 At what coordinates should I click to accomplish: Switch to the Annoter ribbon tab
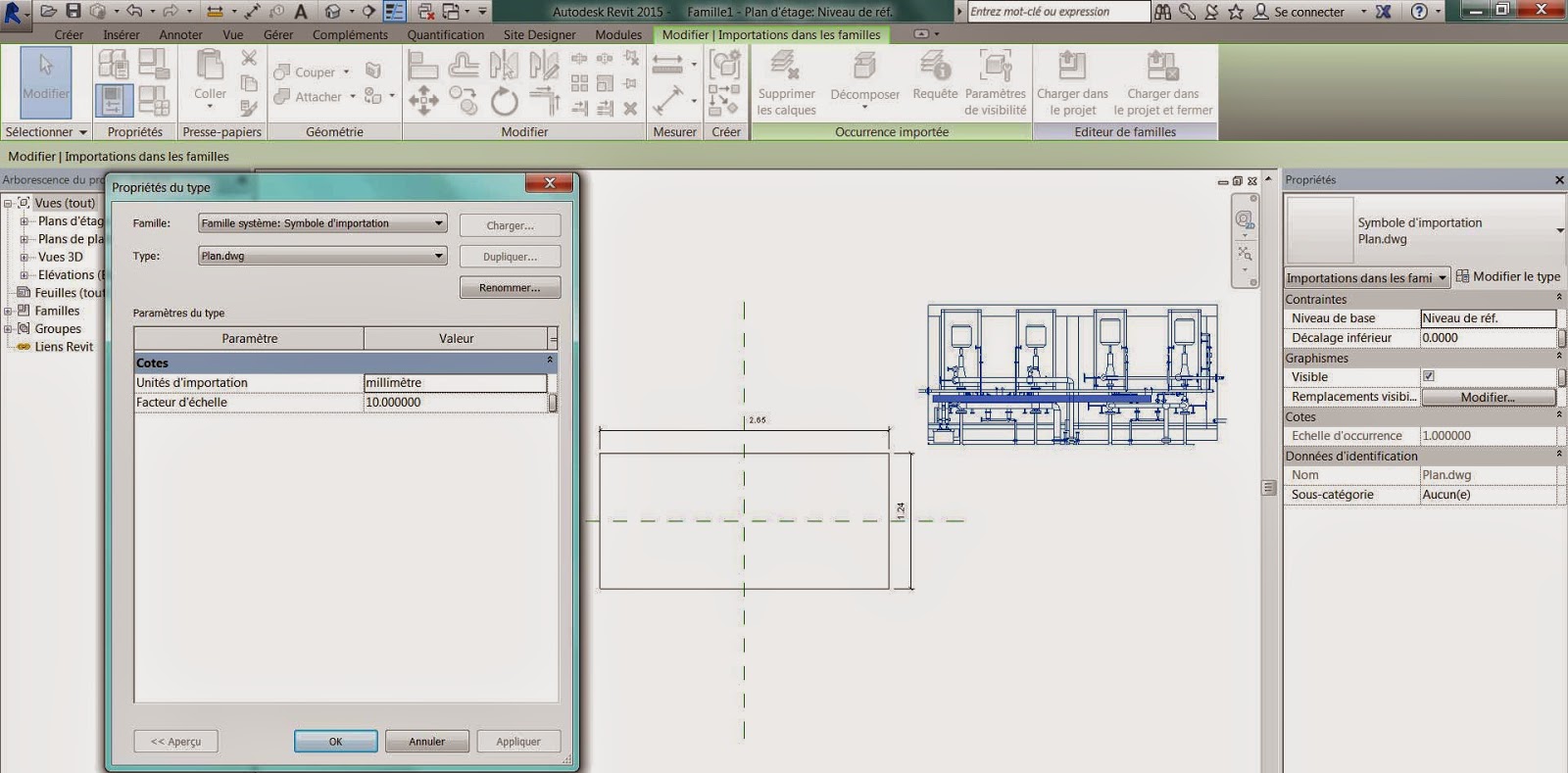(180, 34)
